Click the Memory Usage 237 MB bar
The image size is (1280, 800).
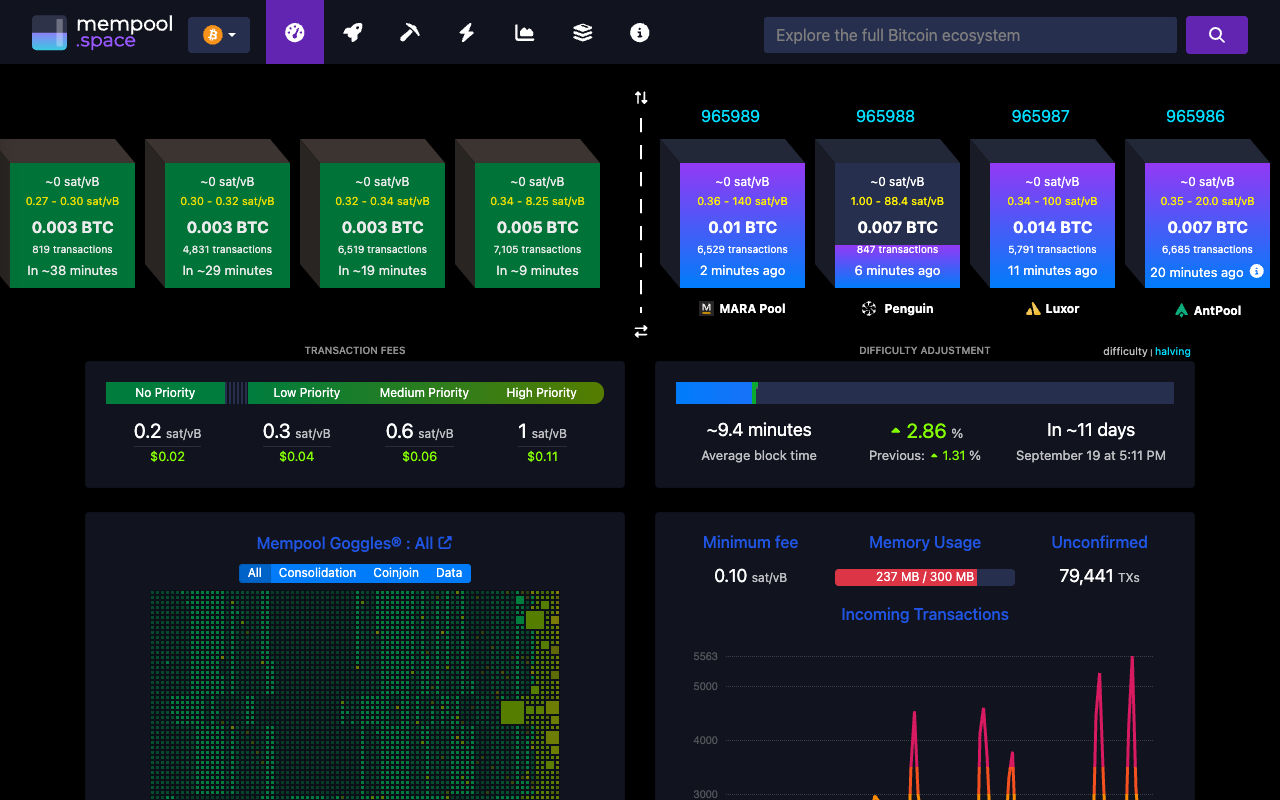(x=925, y=577)
